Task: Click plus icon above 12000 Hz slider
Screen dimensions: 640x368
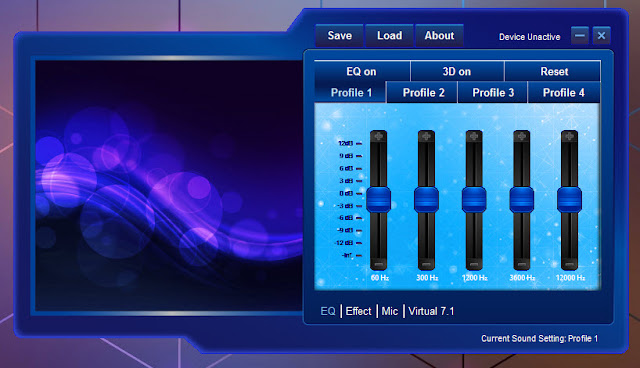Action: [x=569, y=136]
